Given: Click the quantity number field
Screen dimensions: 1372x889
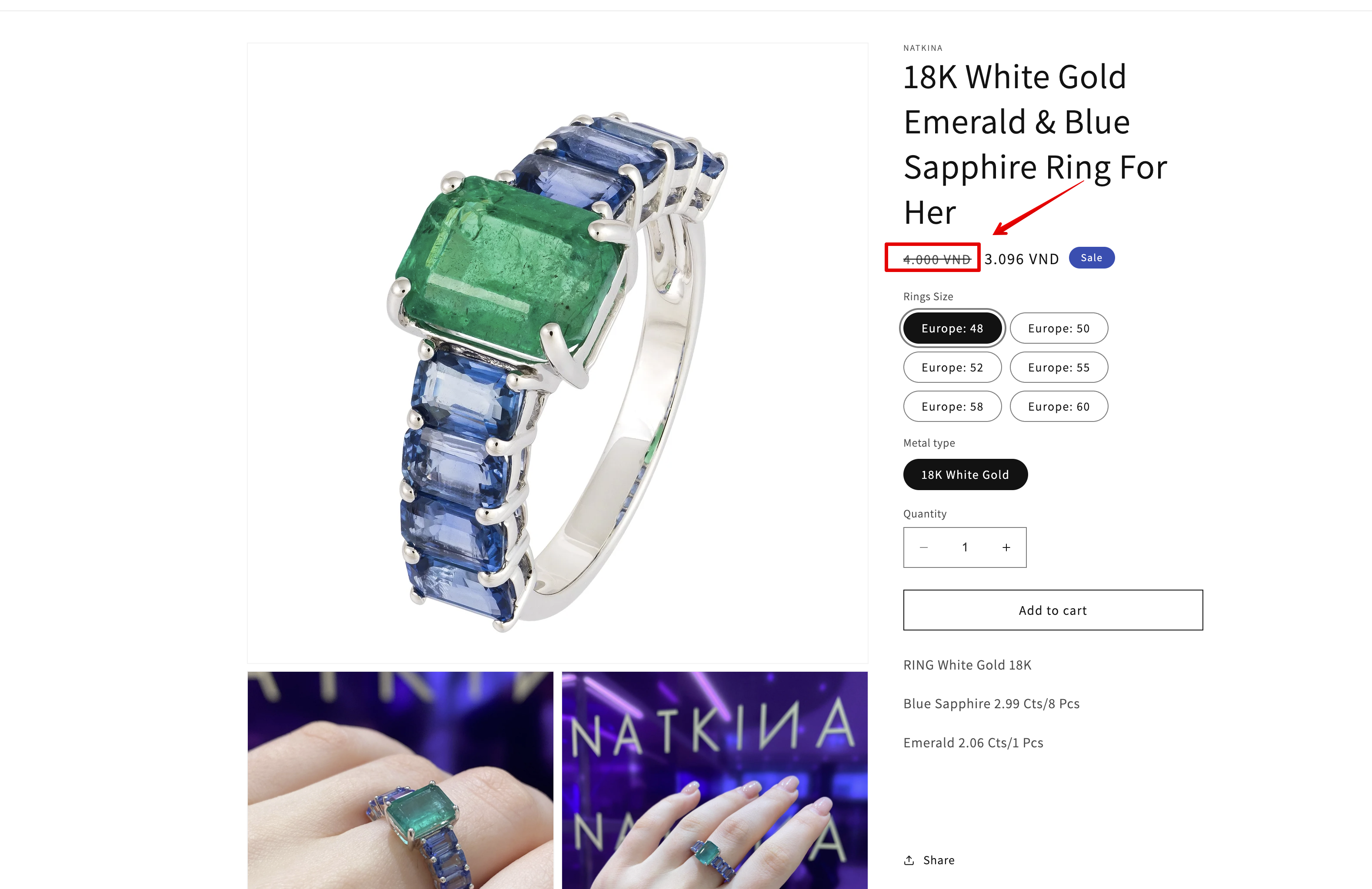Looking at the screenshot, I should click(x=965, y=547).
